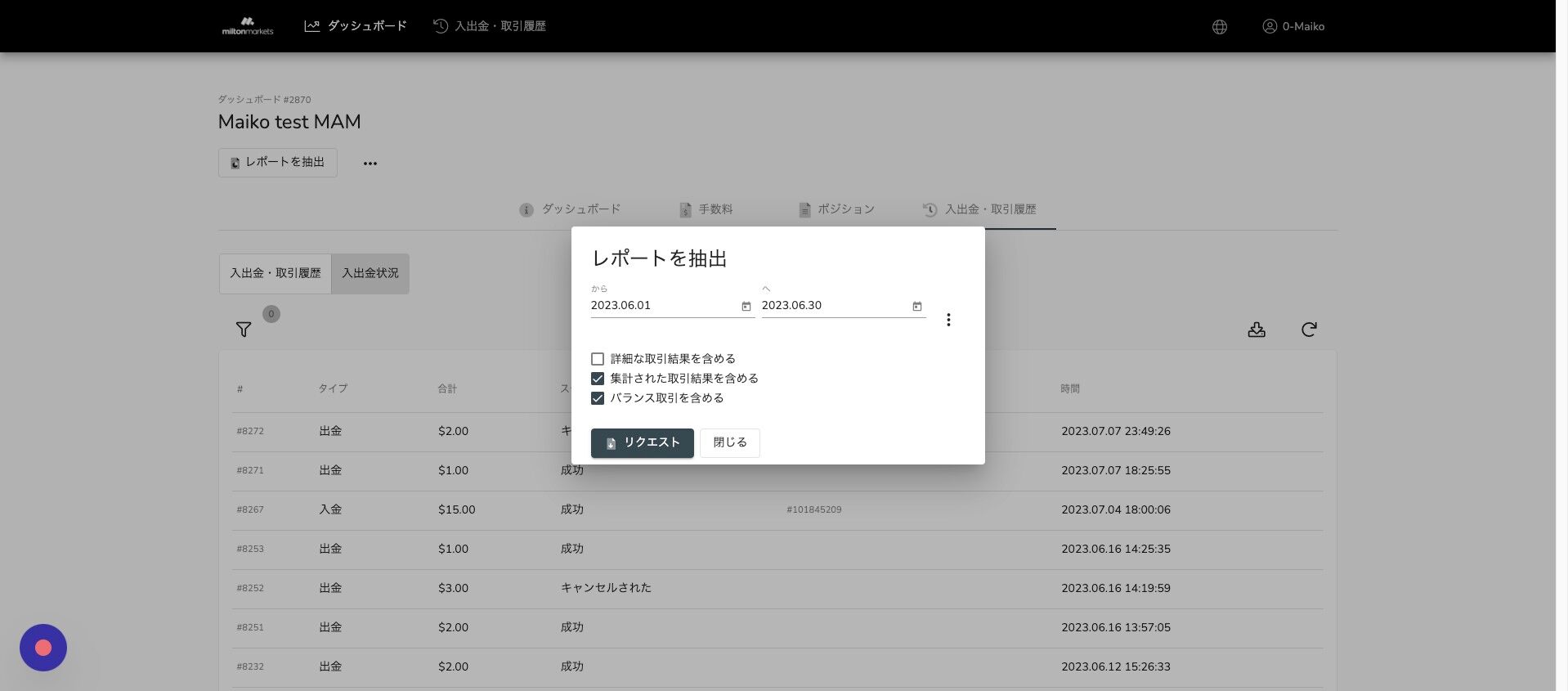Click row ID #8251
The width and height of the screenshot is (1568, 691).
250,628
